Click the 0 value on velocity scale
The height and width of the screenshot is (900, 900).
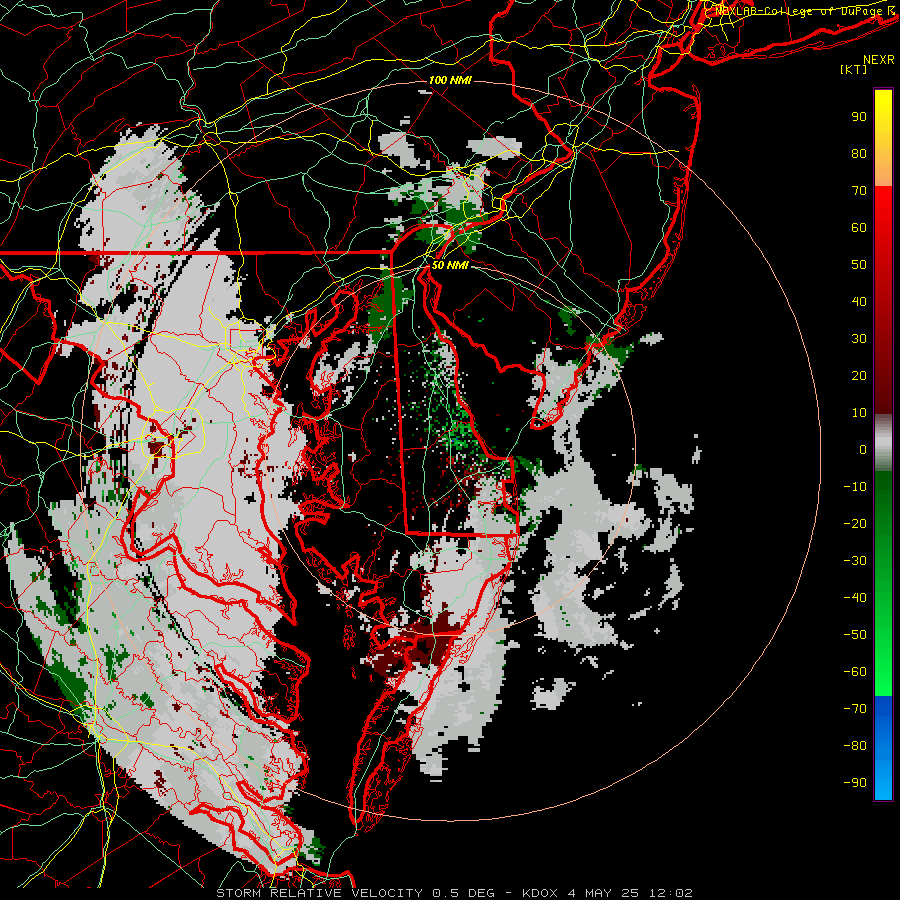863,450
